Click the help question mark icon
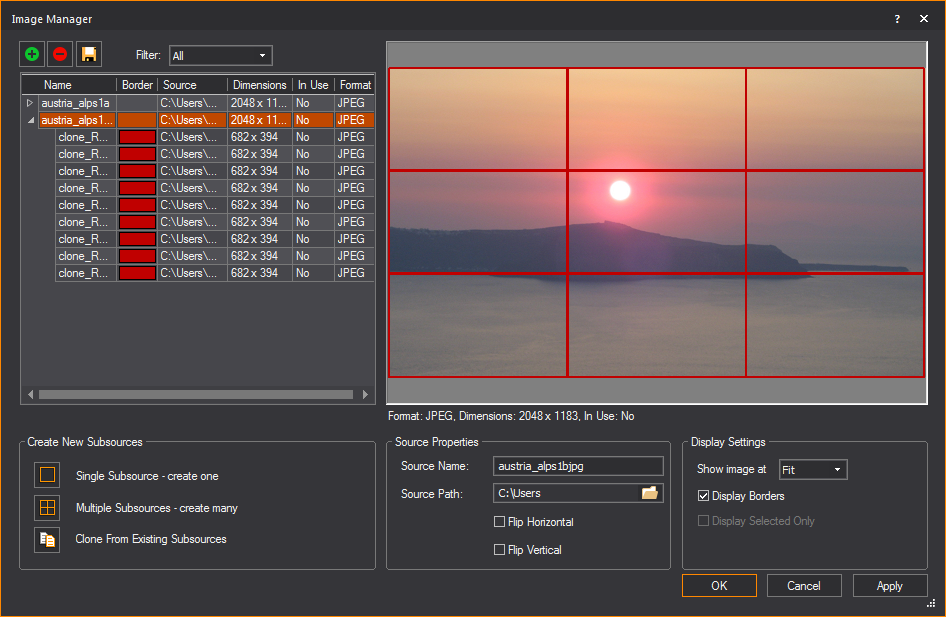Screen dimensions: 946x617 click(897, 18)
